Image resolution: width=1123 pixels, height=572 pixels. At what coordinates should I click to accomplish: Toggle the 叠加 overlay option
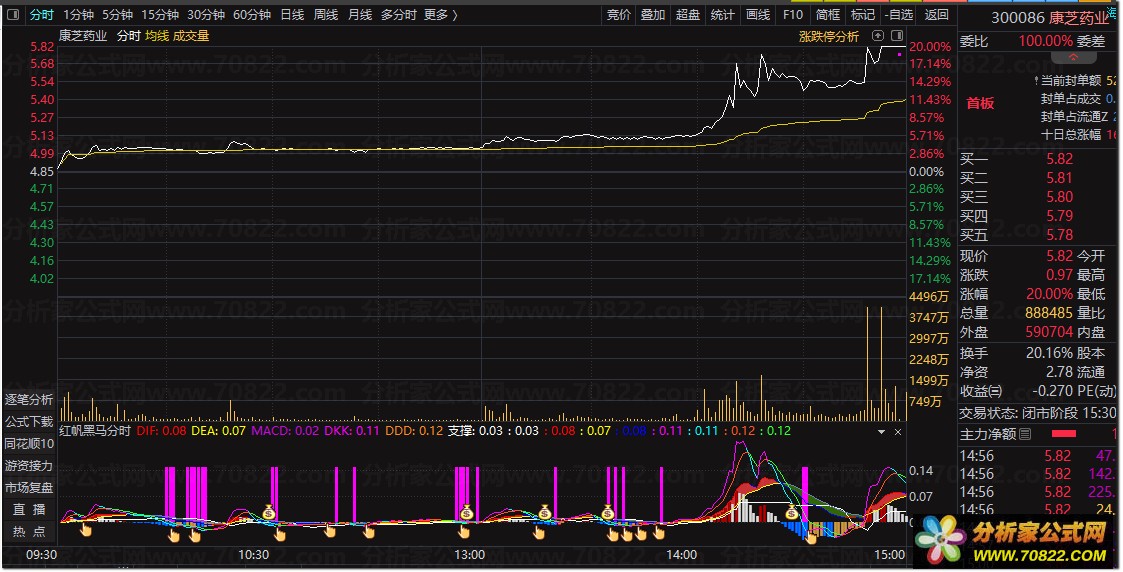653,15
